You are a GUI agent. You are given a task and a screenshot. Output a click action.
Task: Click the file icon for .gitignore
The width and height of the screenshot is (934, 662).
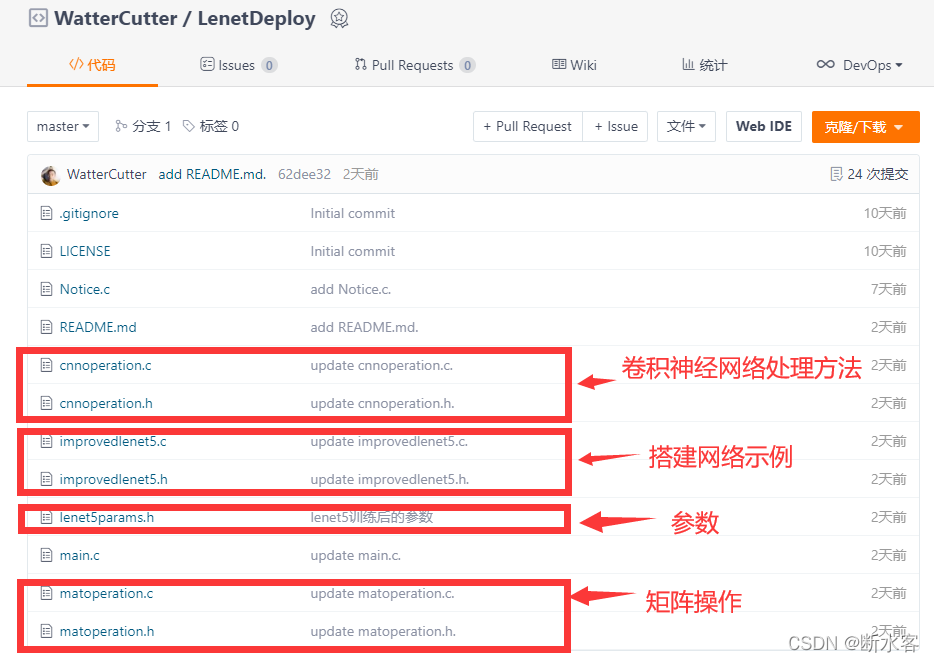click(46, 213)
